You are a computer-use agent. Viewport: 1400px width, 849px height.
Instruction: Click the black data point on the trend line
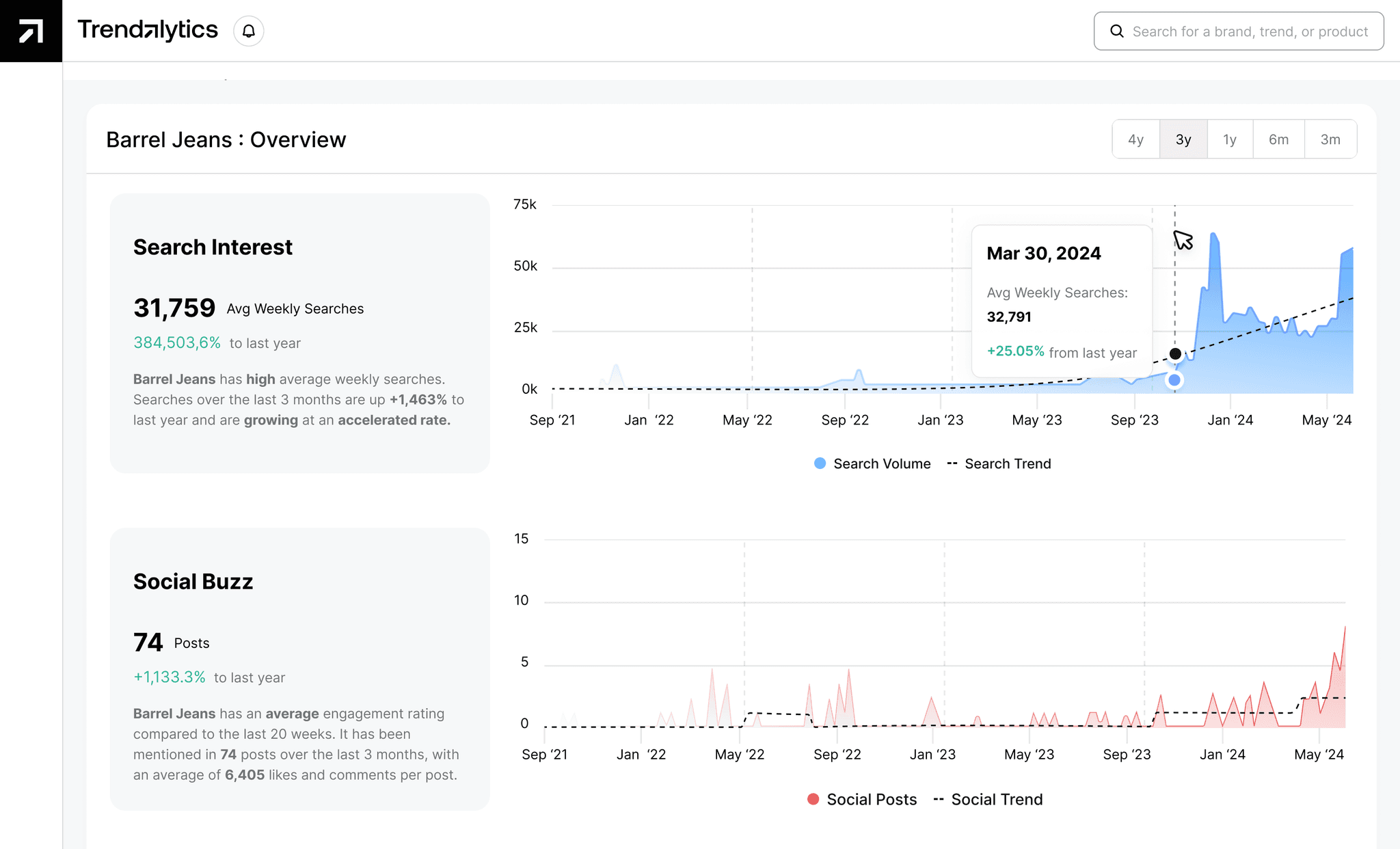click(x=1174, y=353)
